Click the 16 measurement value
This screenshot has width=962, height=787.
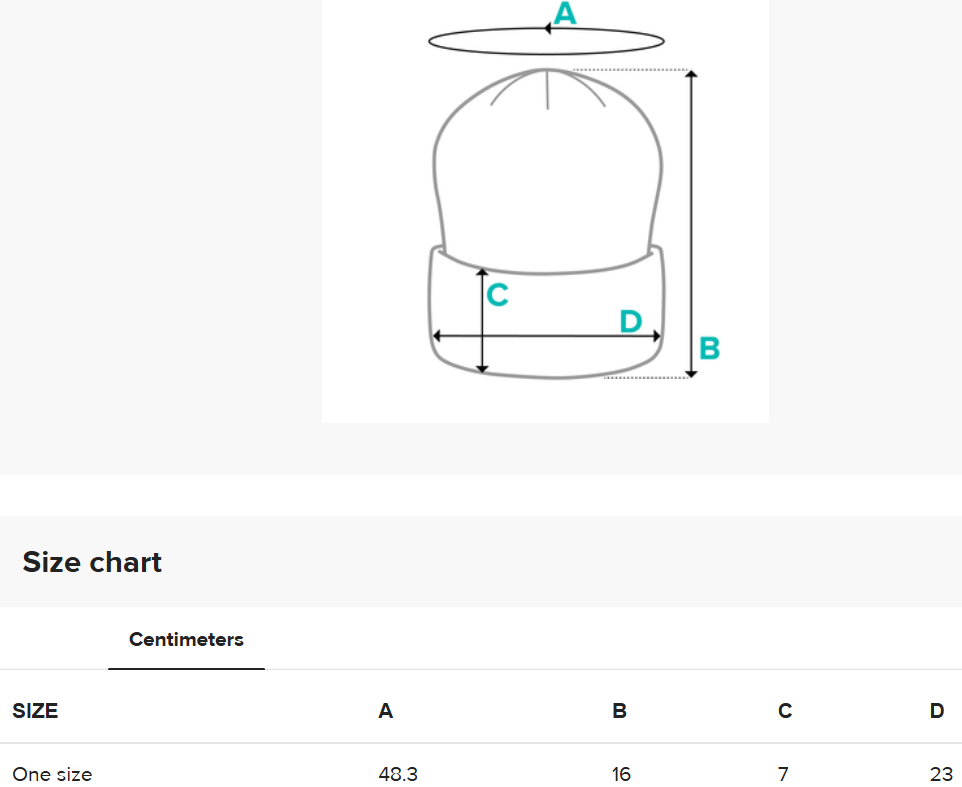tap(621, 774)
